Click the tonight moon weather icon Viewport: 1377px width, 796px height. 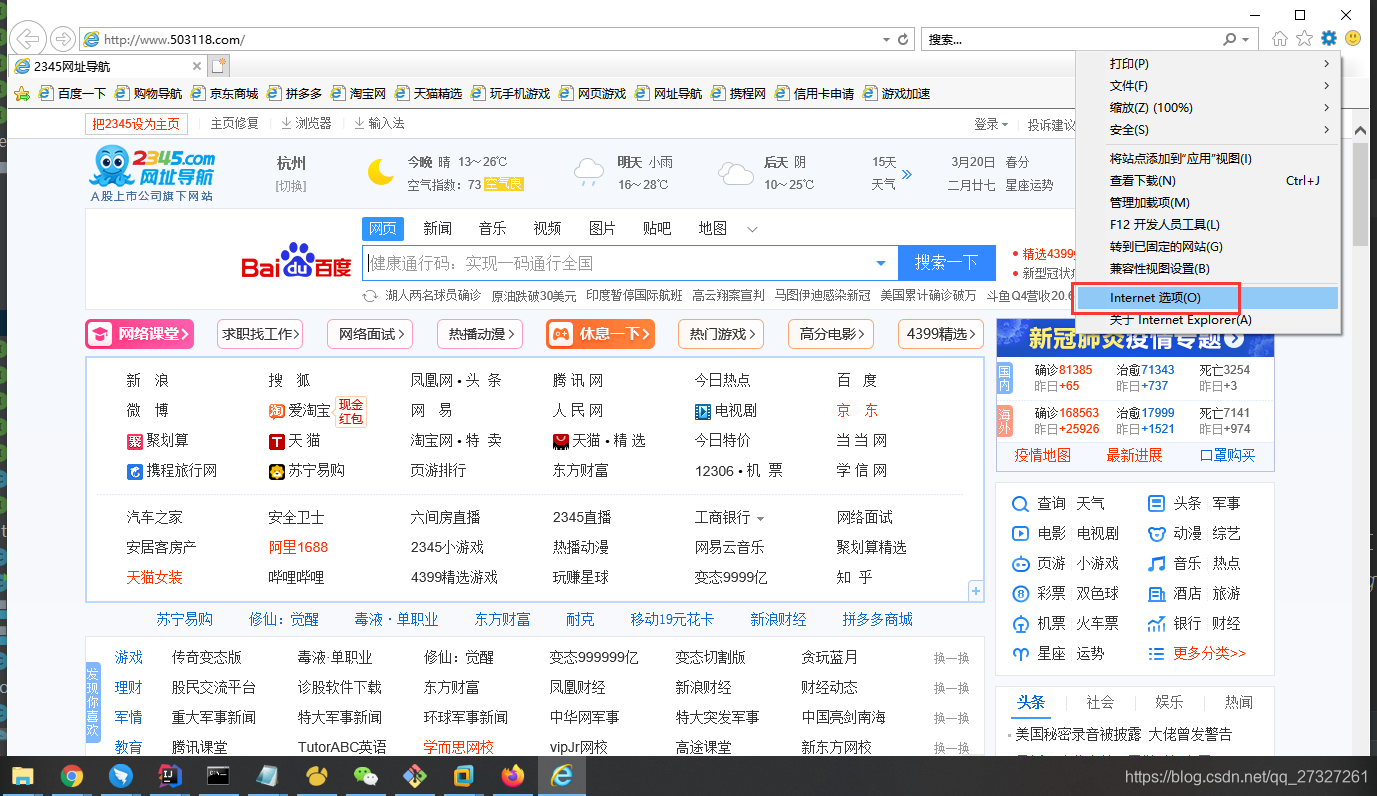pos(380,172)
